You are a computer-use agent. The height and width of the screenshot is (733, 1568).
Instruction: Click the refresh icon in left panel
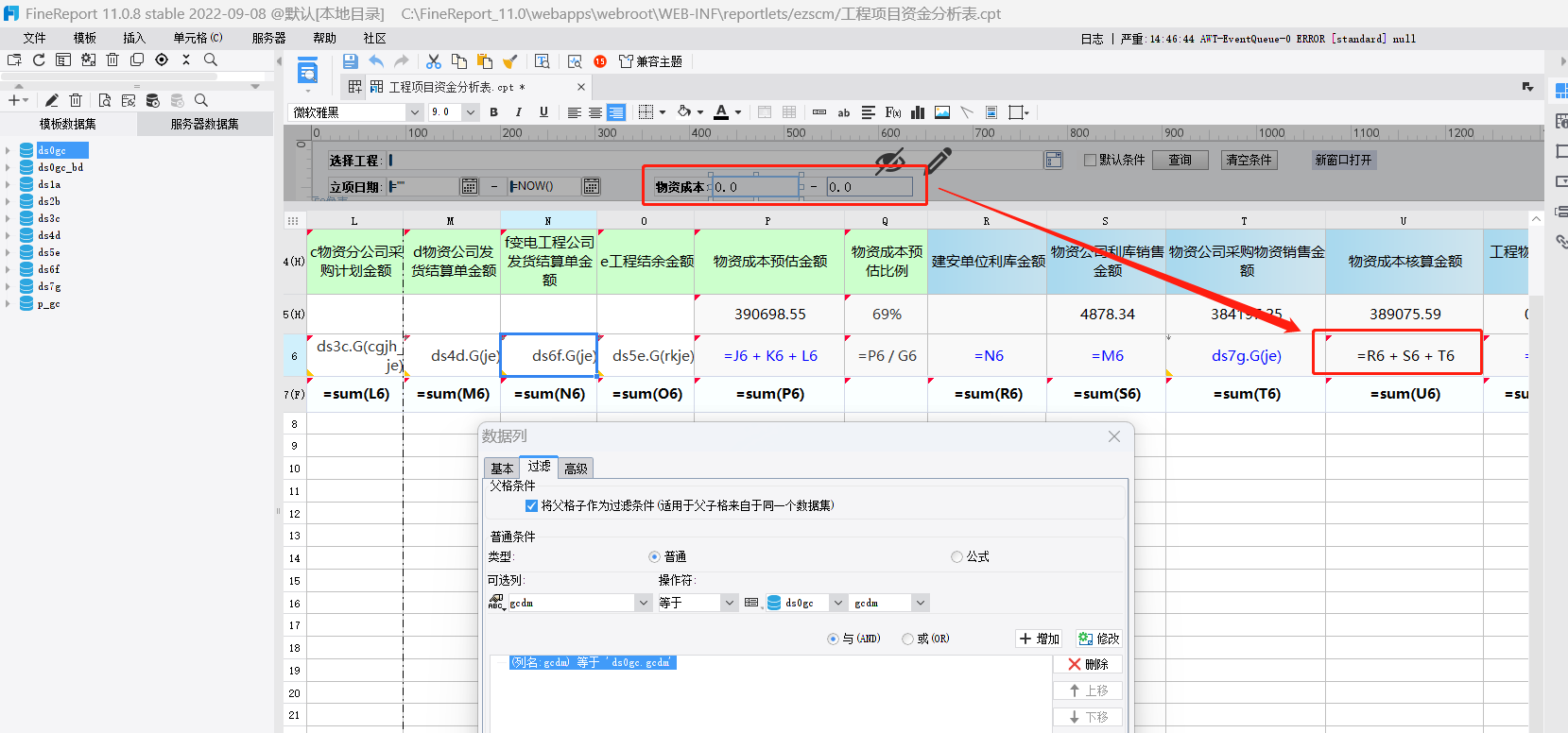pyautogui.click(x=39, y=60)
